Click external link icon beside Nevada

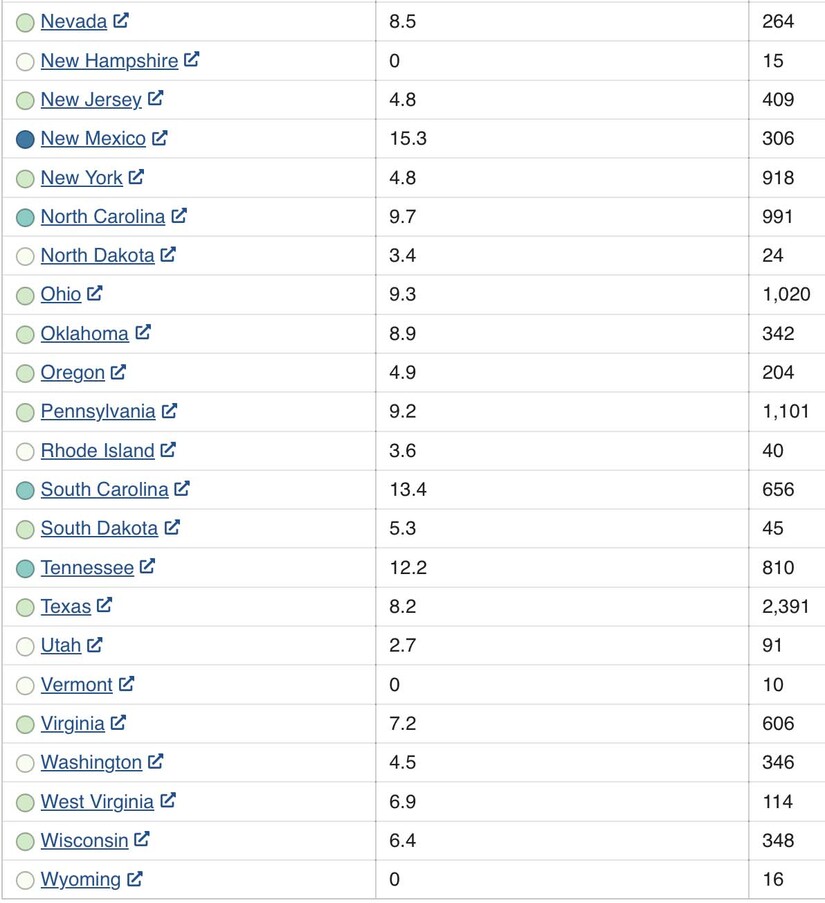pyautogui.click(x=121, y=20)
